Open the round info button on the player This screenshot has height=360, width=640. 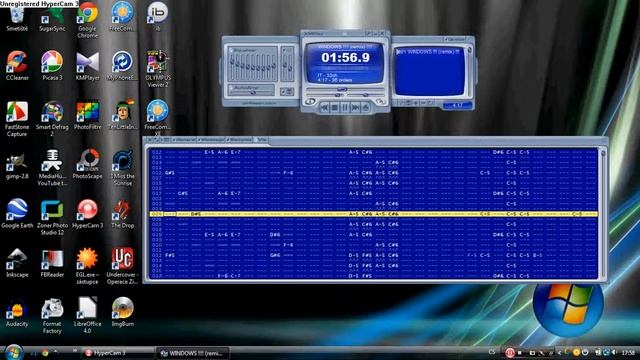[310, 101]
